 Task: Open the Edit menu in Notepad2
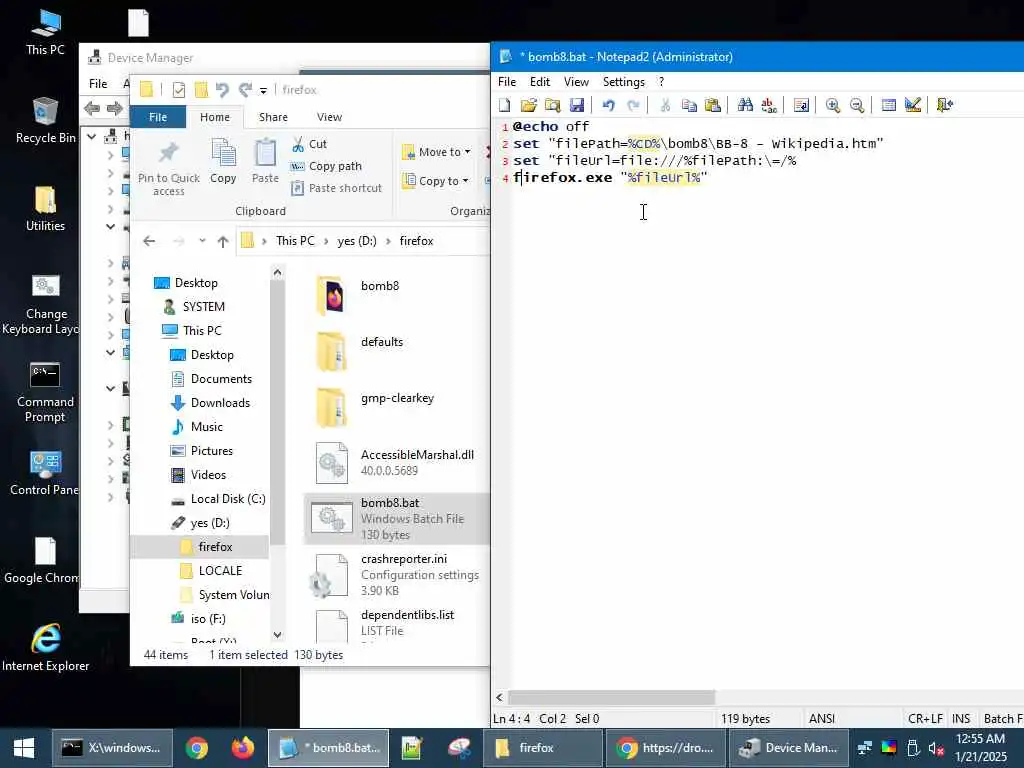[x=539, y=82]
